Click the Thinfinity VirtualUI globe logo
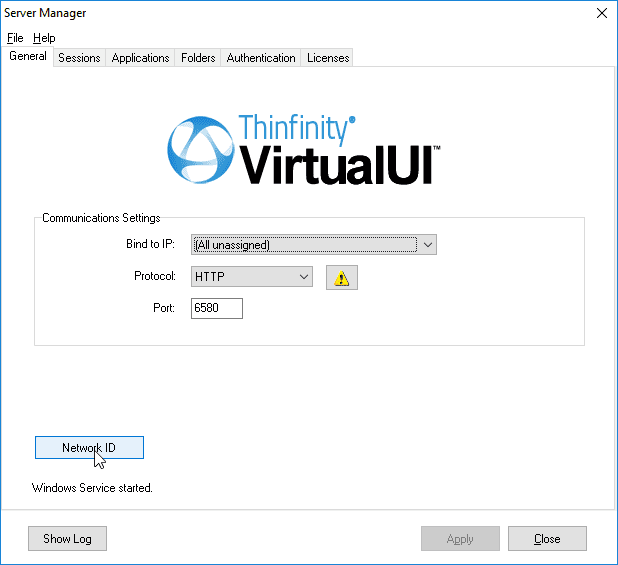618x565 pixels. [x=200, y=150]
